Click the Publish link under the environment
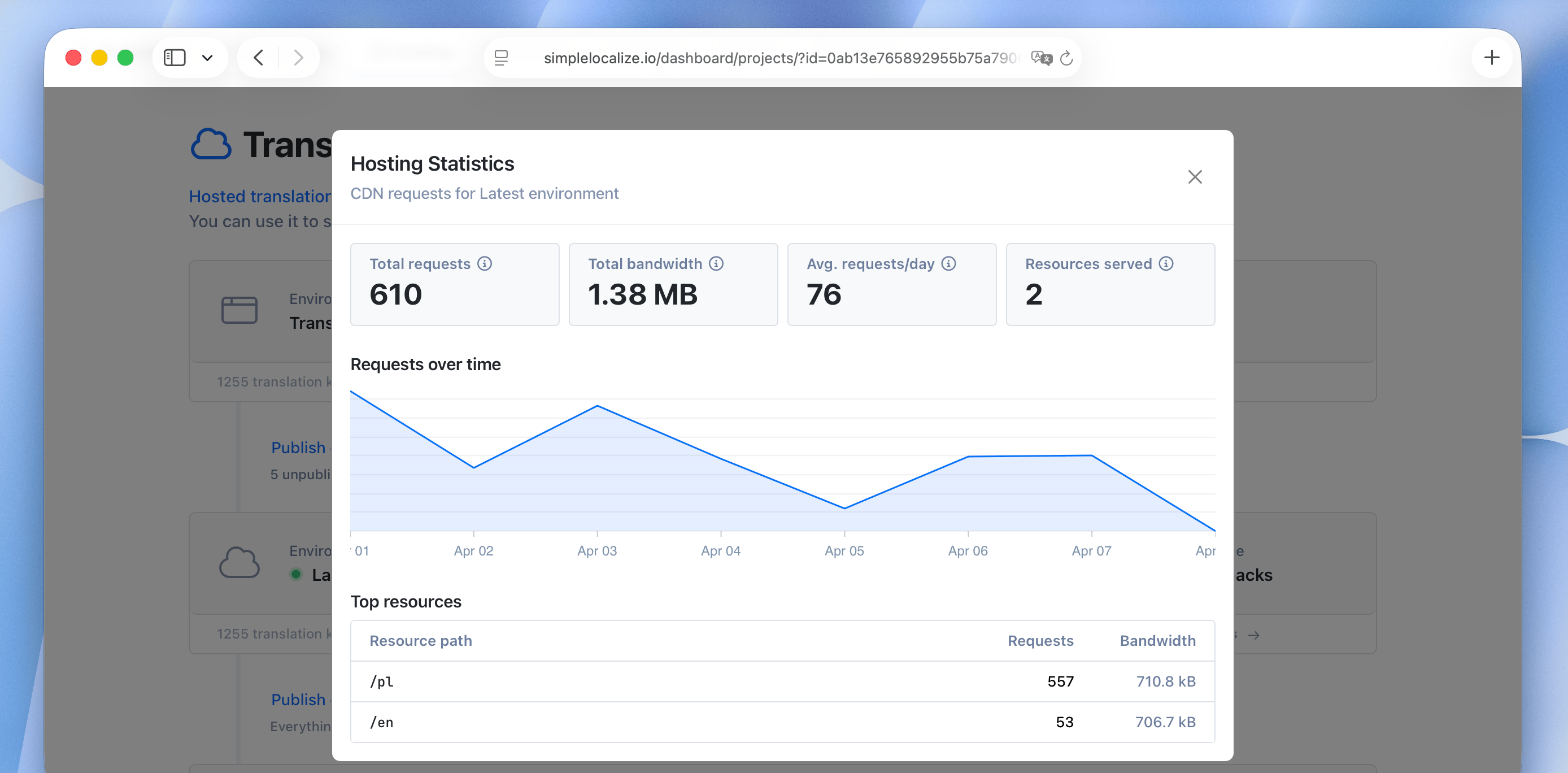 pos(298,448)
